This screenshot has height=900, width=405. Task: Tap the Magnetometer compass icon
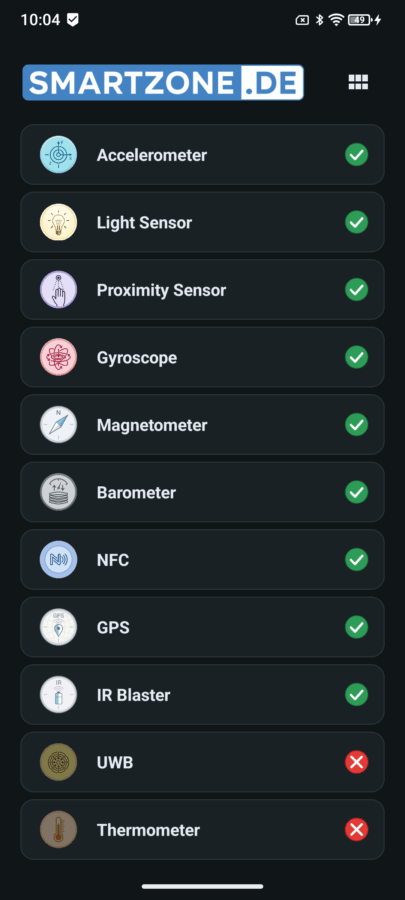[59, 425]
